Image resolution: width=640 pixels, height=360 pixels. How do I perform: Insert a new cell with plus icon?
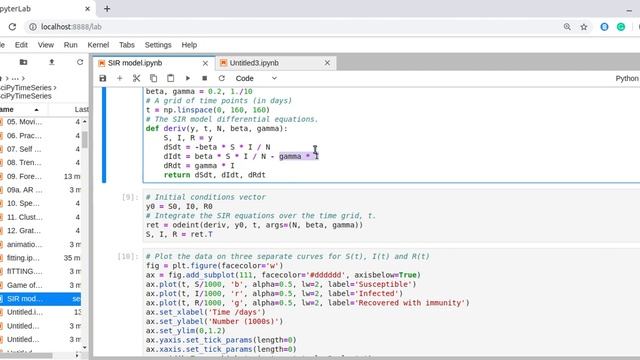coord(120,78)
